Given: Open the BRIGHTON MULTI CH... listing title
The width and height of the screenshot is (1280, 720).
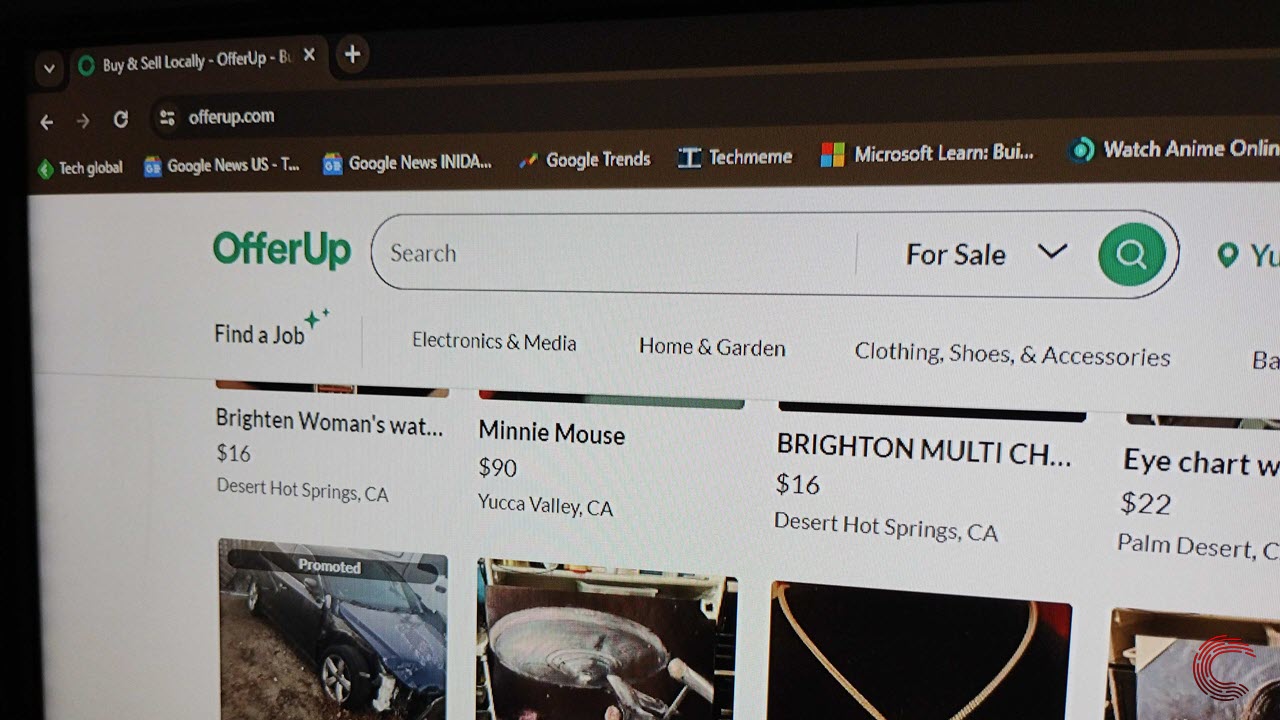Looking at the screenshot, I should tap(924, 450).
